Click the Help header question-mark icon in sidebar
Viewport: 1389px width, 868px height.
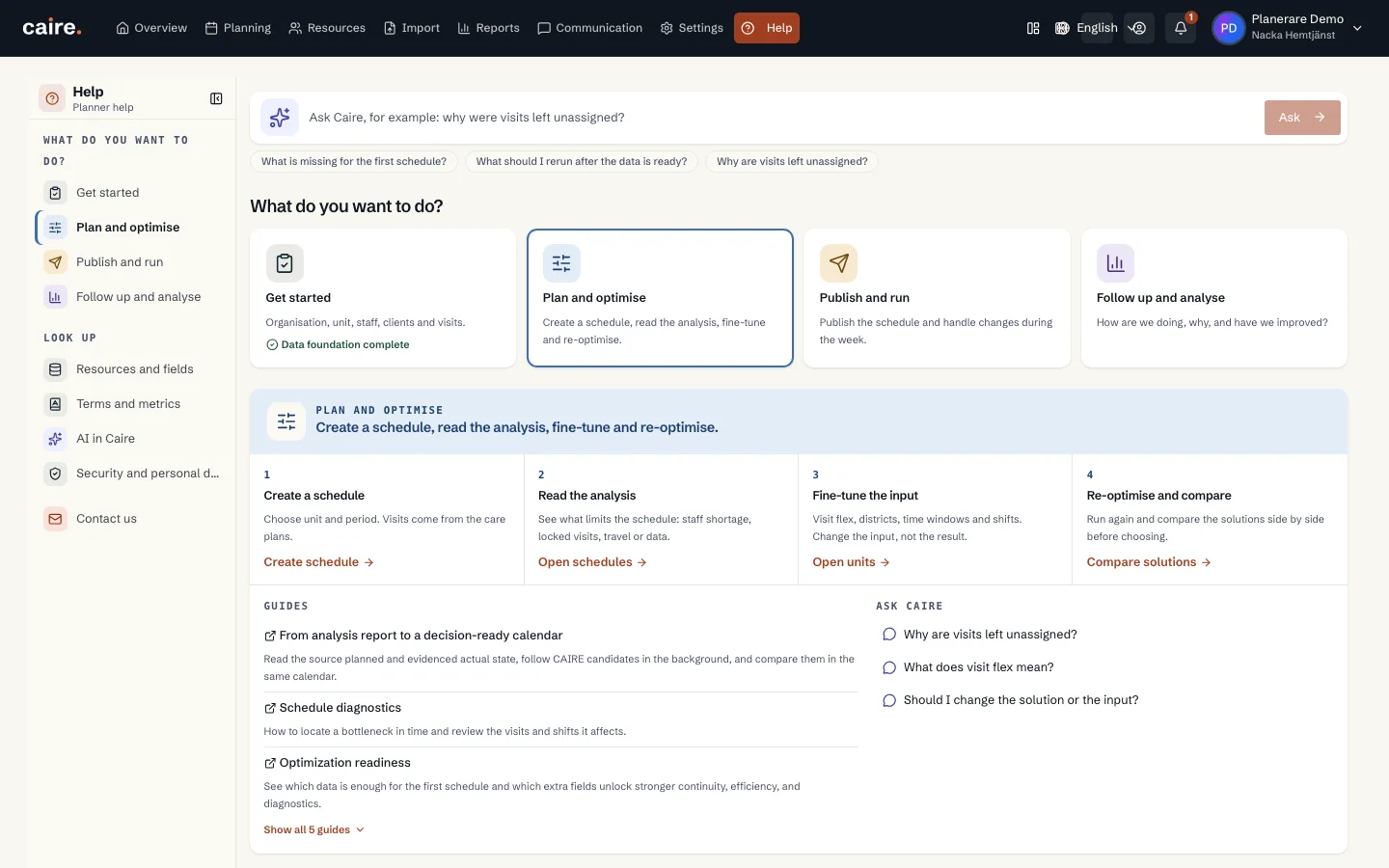click(52, 98)
